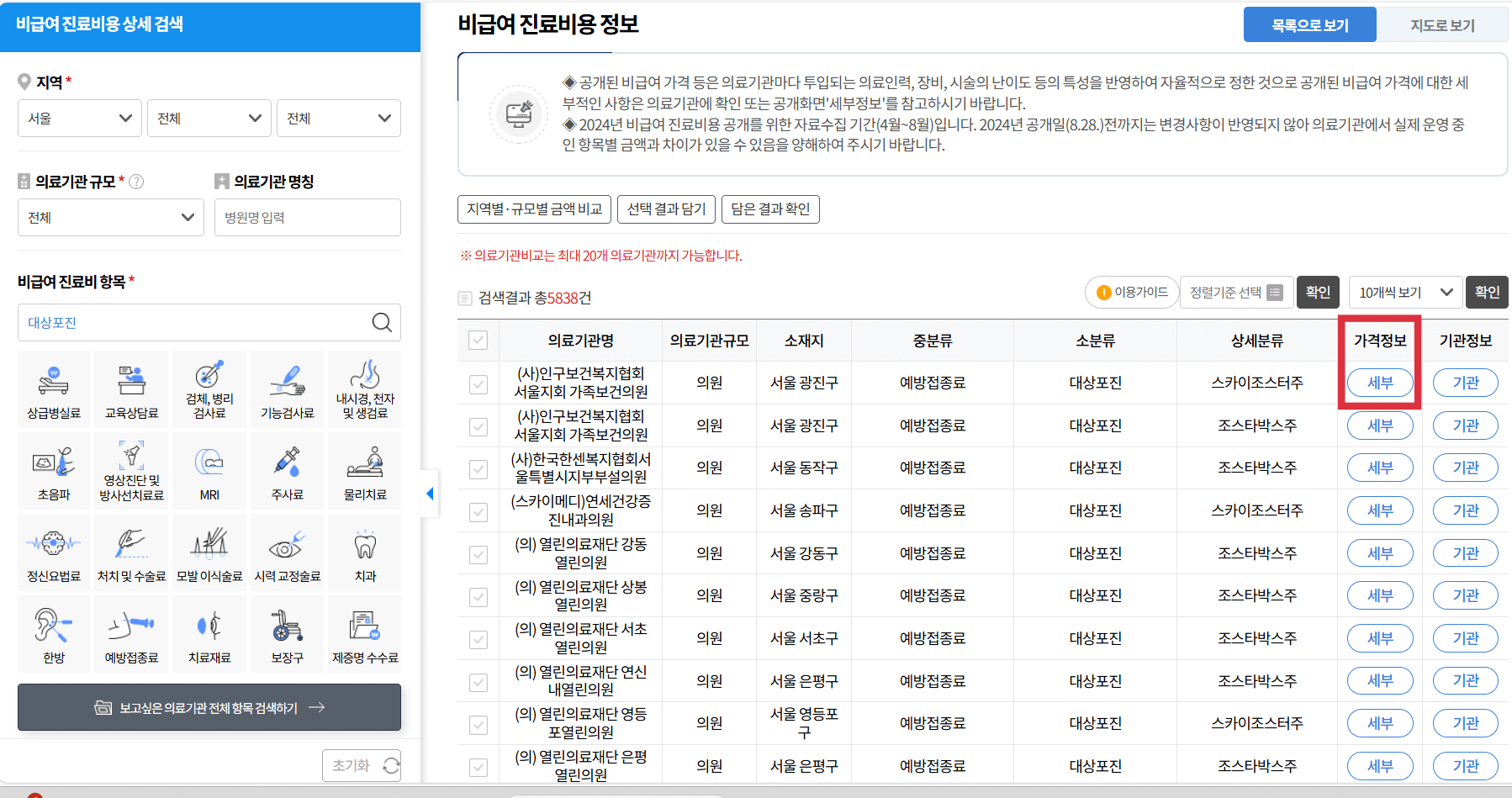Pick the 한방 category icon
Screen dimensions: 1512x798
(x=54, y=634)
